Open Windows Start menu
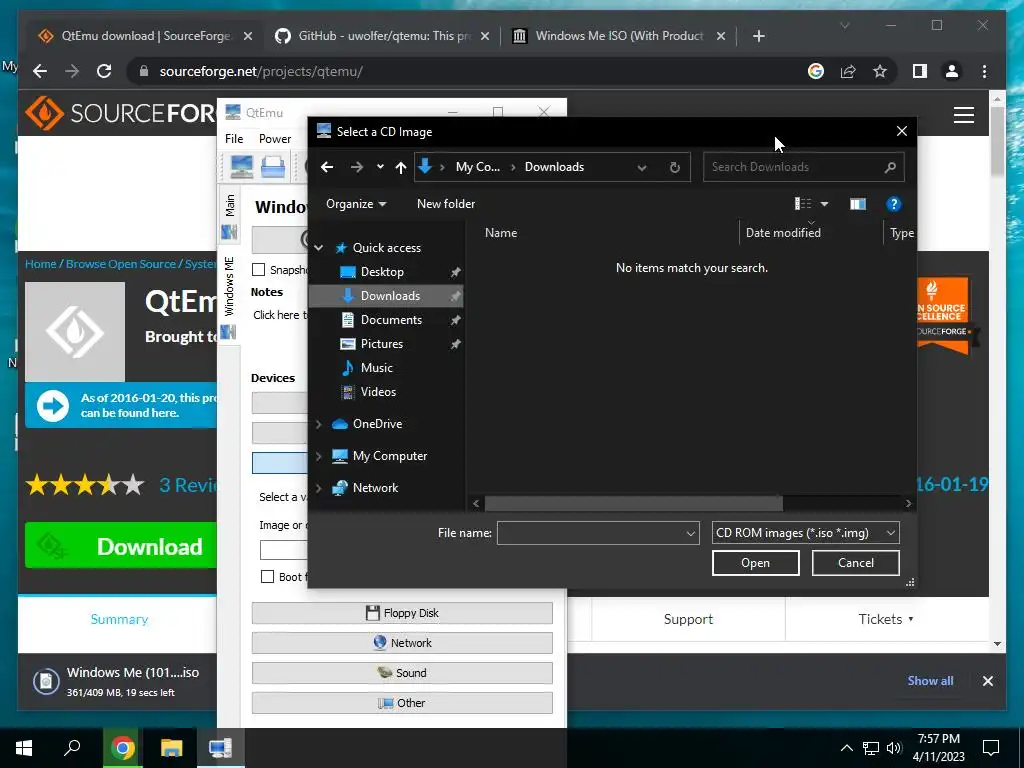 point(24,748)
